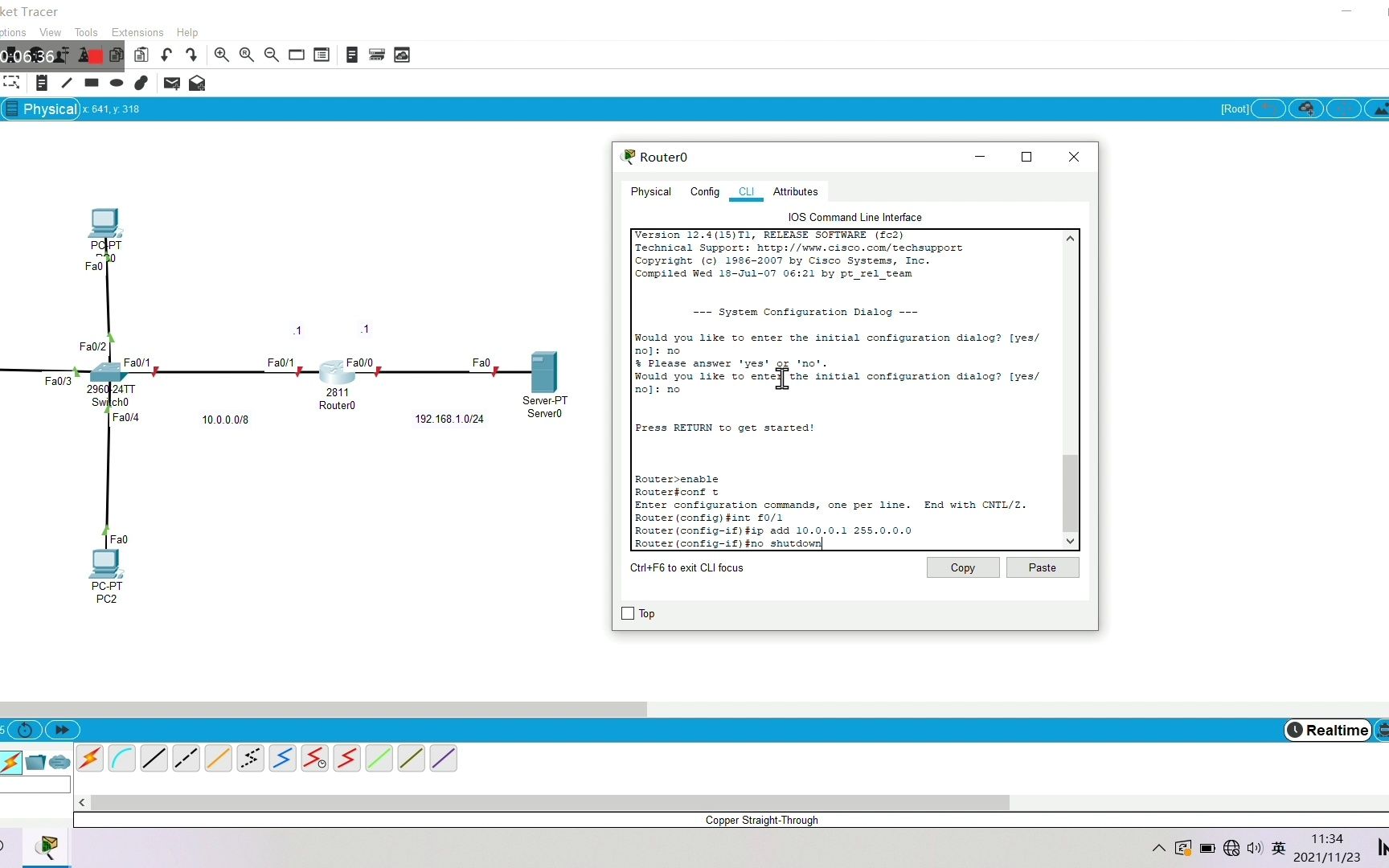
Task: Click the cloud picture toolbar icon
Action: tap(402, 55)
